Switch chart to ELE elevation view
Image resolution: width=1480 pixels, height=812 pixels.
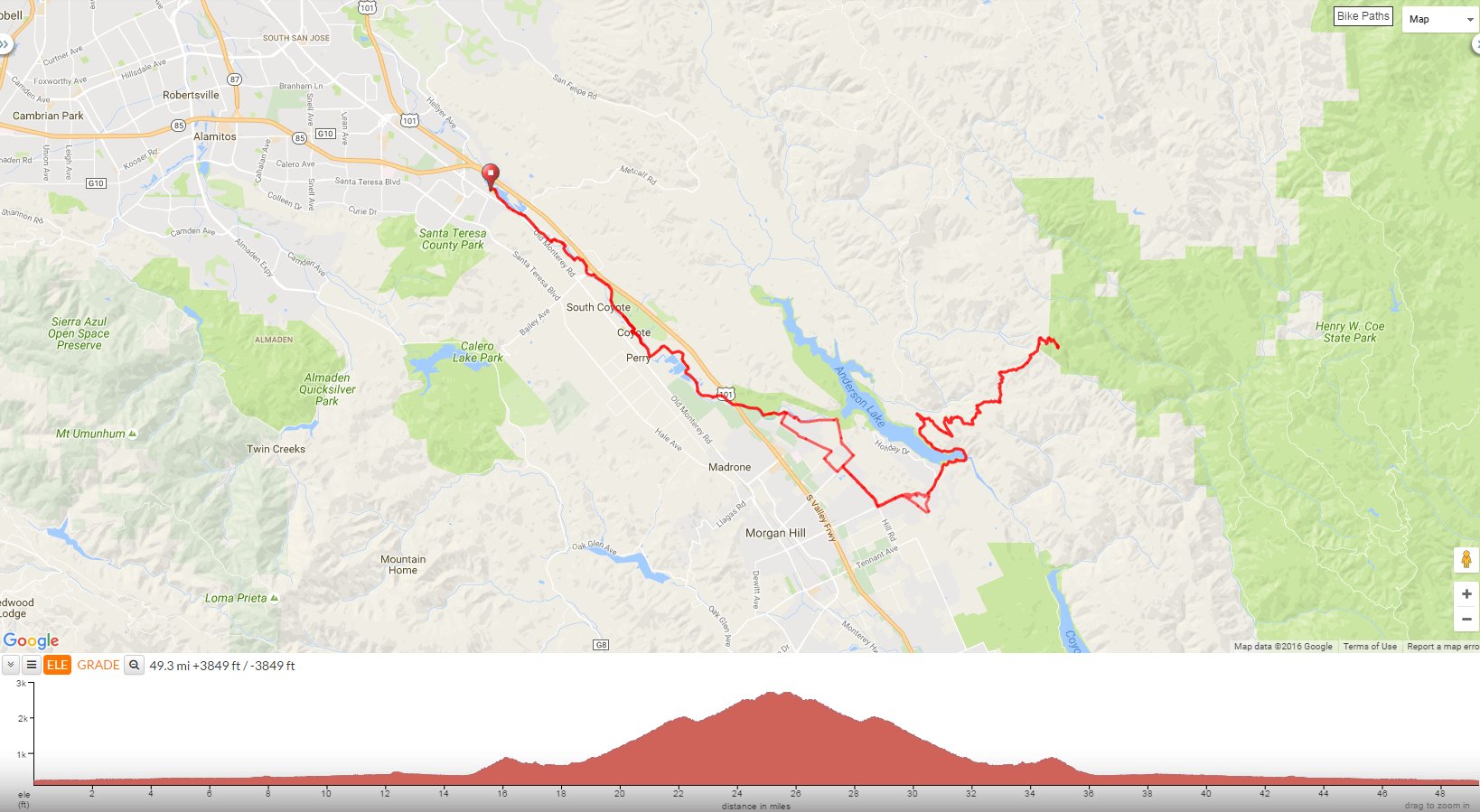coord(58,665)
